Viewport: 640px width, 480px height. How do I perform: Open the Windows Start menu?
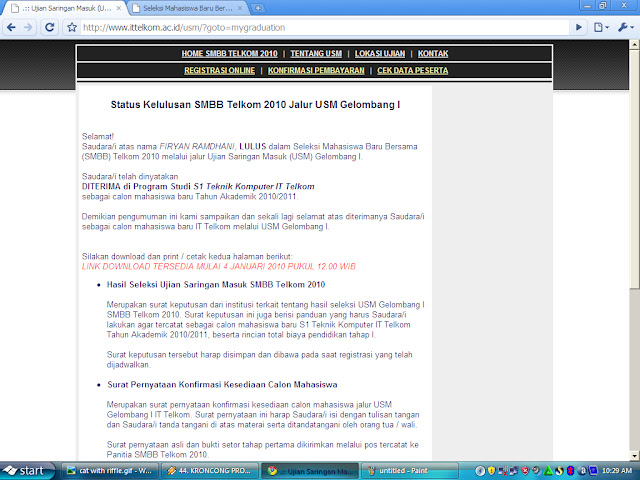point(28,471)
